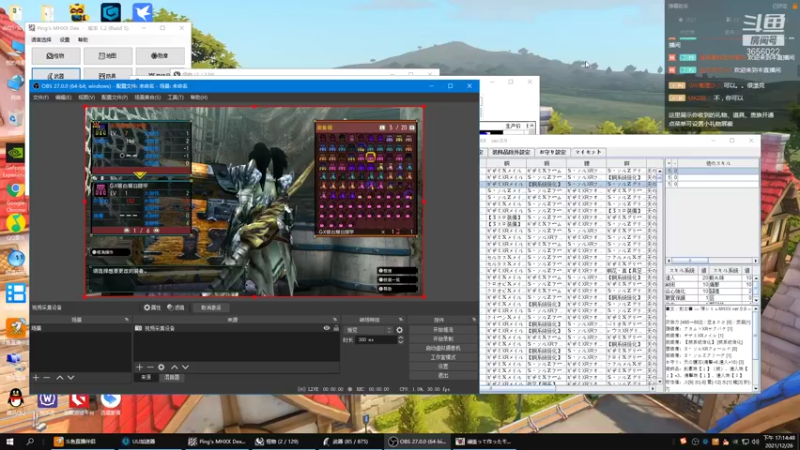Open 帮助 menu in Ping's MHXX Dex
Viewport: 800px width, 450px height.
[x=83, y=40]
